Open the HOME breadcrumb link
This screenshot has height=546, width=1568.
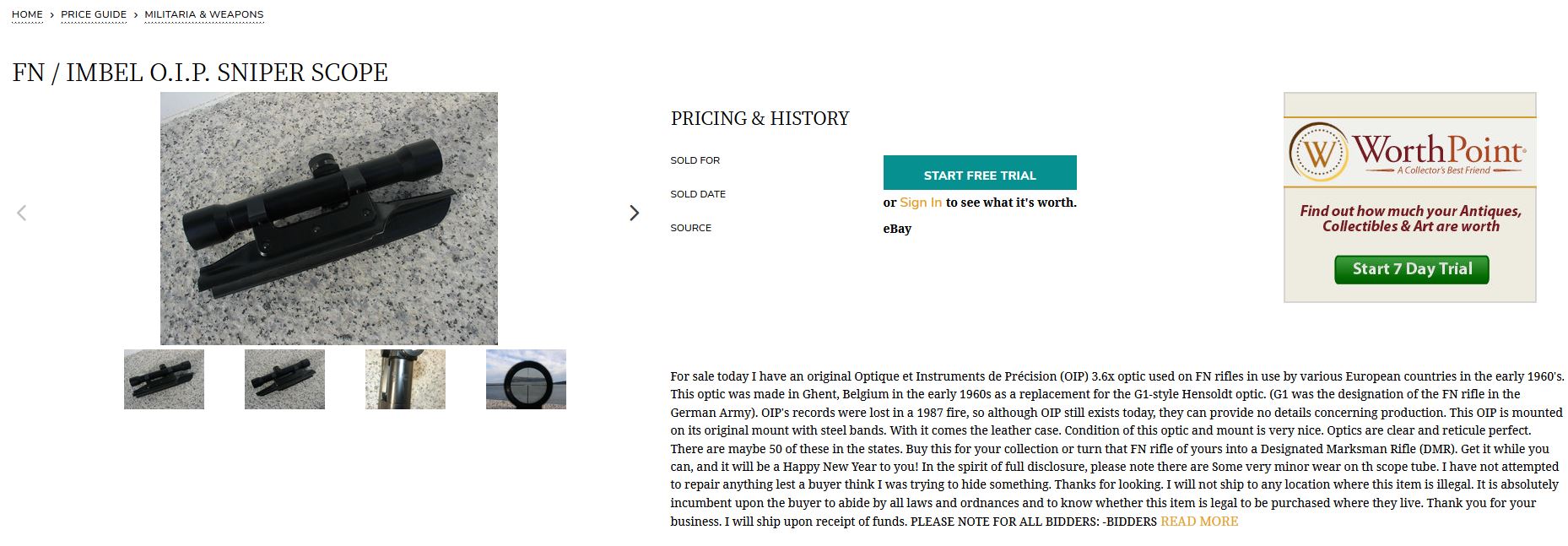point(27,15)
